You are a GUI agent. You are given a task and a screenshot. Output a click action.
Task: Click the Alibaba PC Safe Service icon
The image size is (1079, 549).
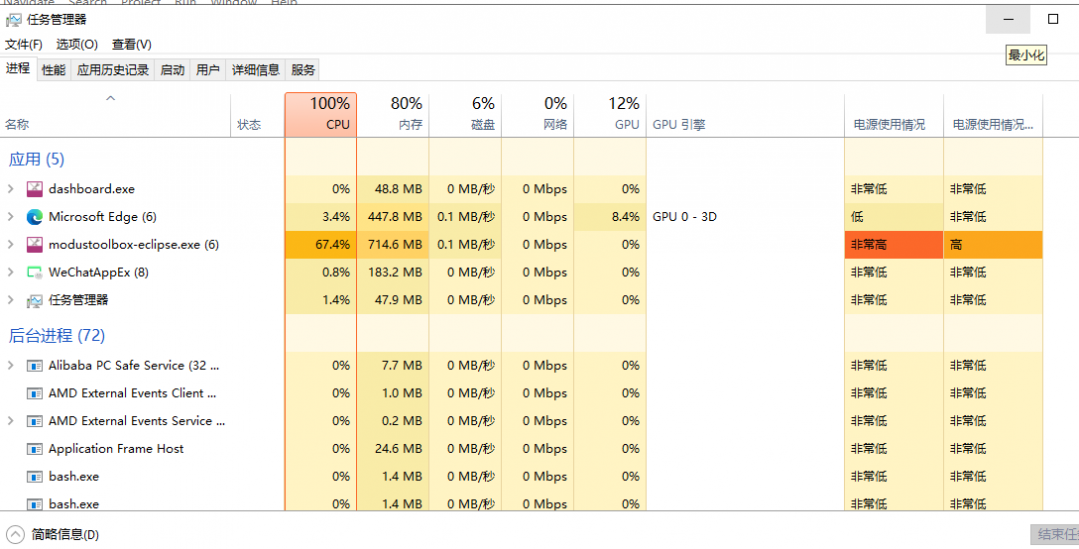coord(34,366)
